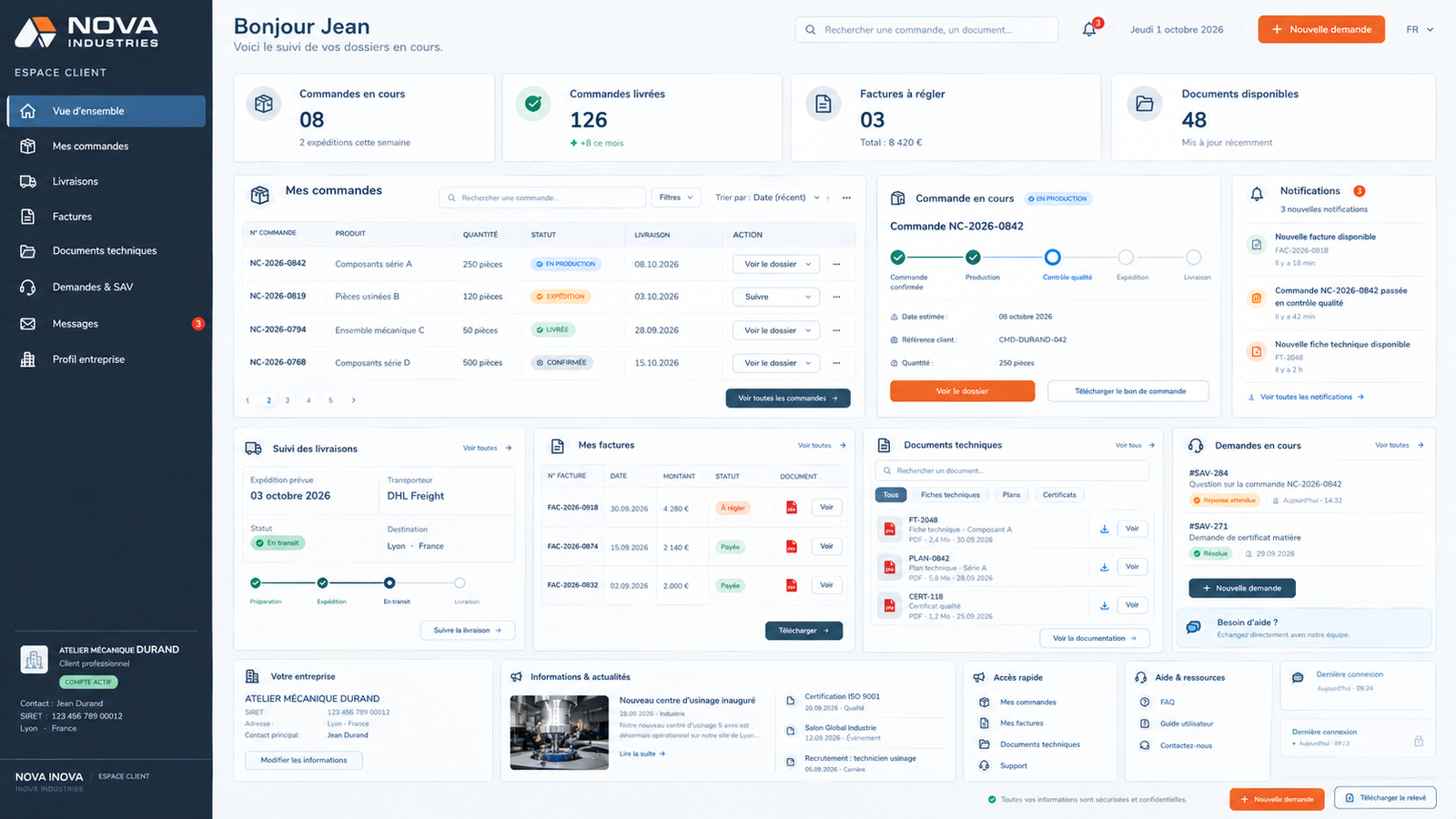The height and width of the screenshot is (819, 1456).
Task: Expand the Filtres dropdown
Action: (x=676, y=197)
